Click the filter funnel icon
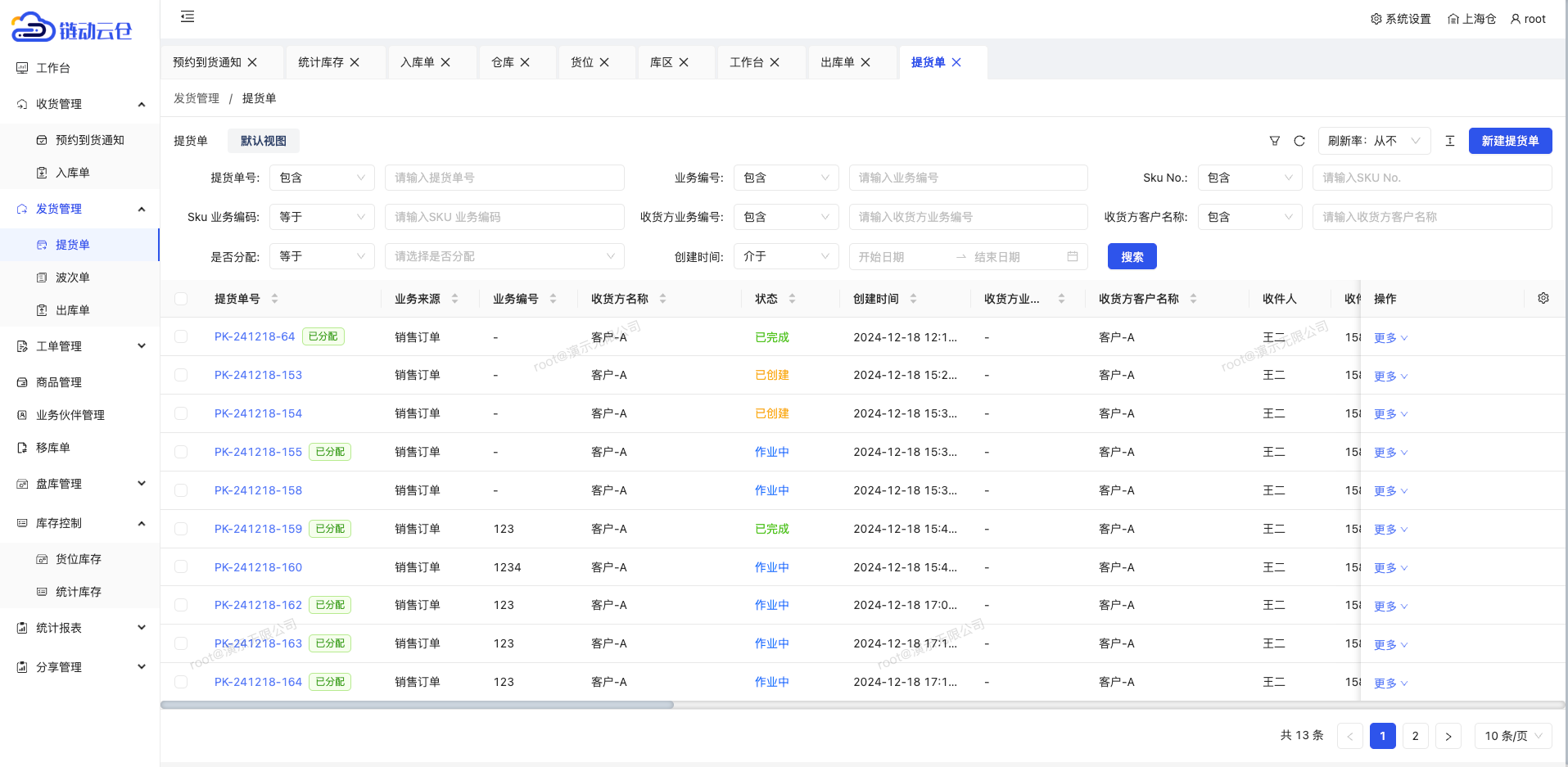 pyautogui.click(x=1274, y=141)
